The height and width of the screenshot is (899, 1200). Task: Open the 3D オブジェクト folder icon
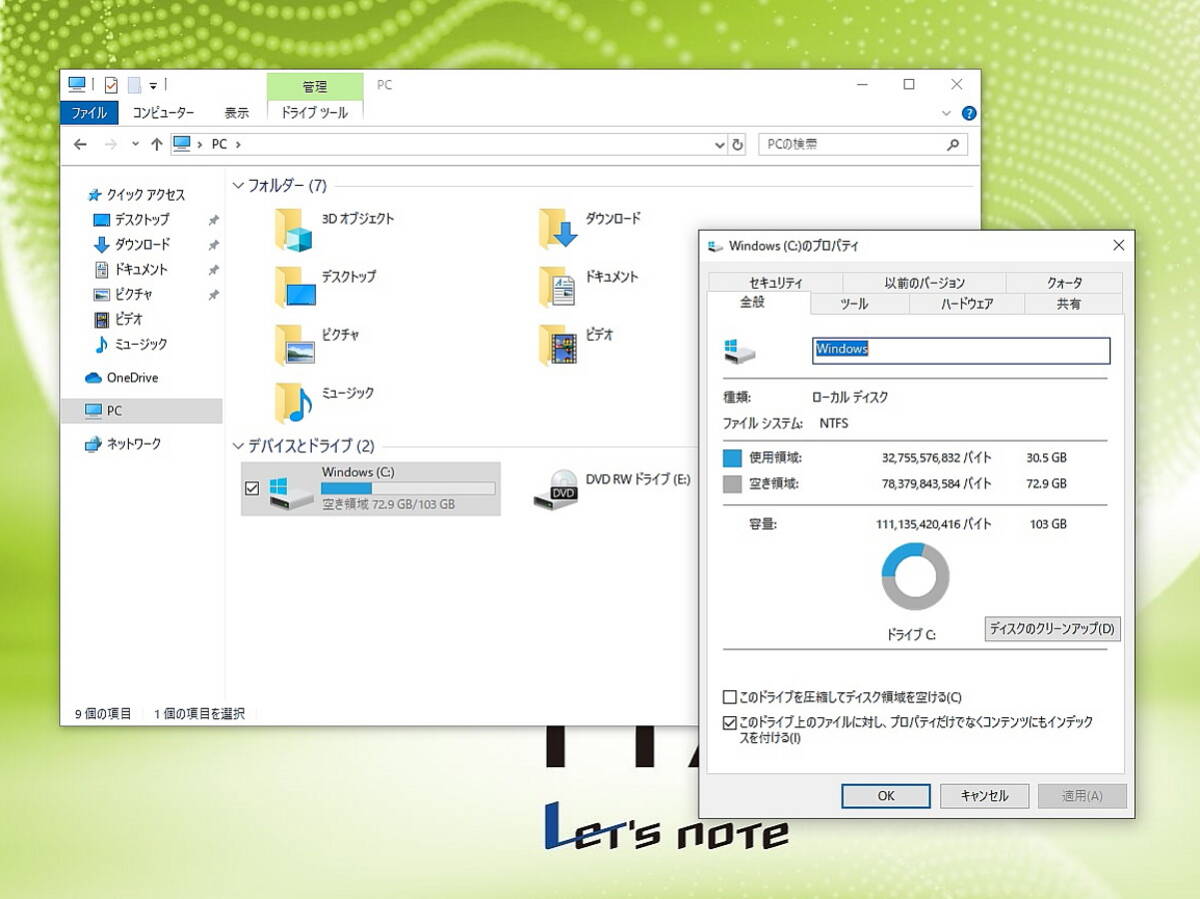click(295, 230)
